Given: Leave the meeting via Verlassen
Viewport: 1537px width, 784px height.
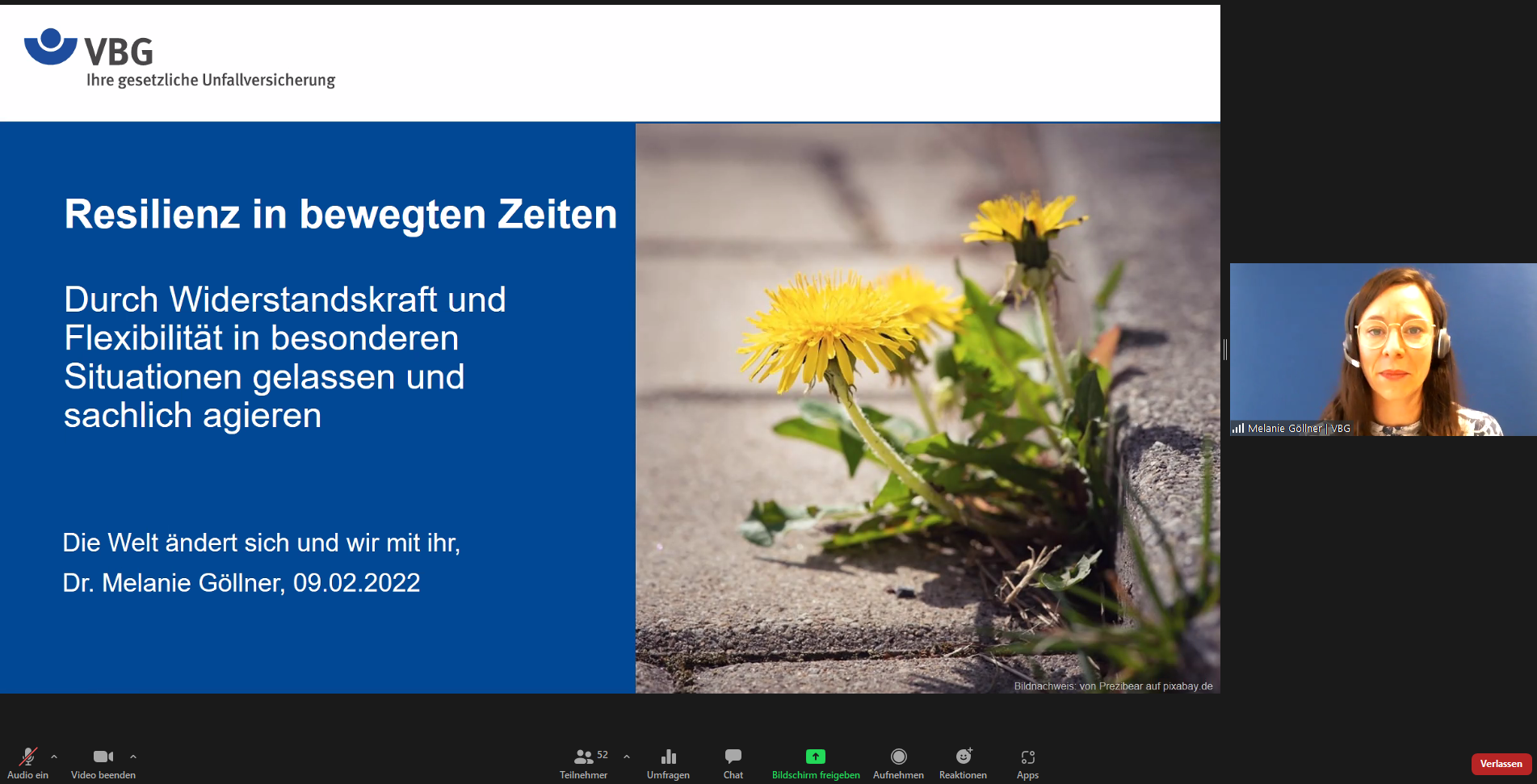Looking at the screenshot, I should click(x=1501, y=764).
